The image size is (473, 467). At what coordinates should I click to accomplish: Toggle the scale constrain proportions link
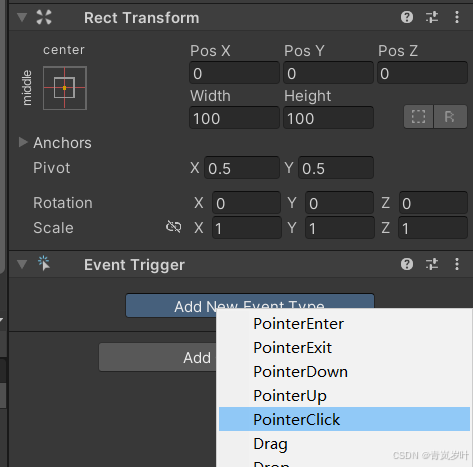pyautogui.click(x=173, y=227)
